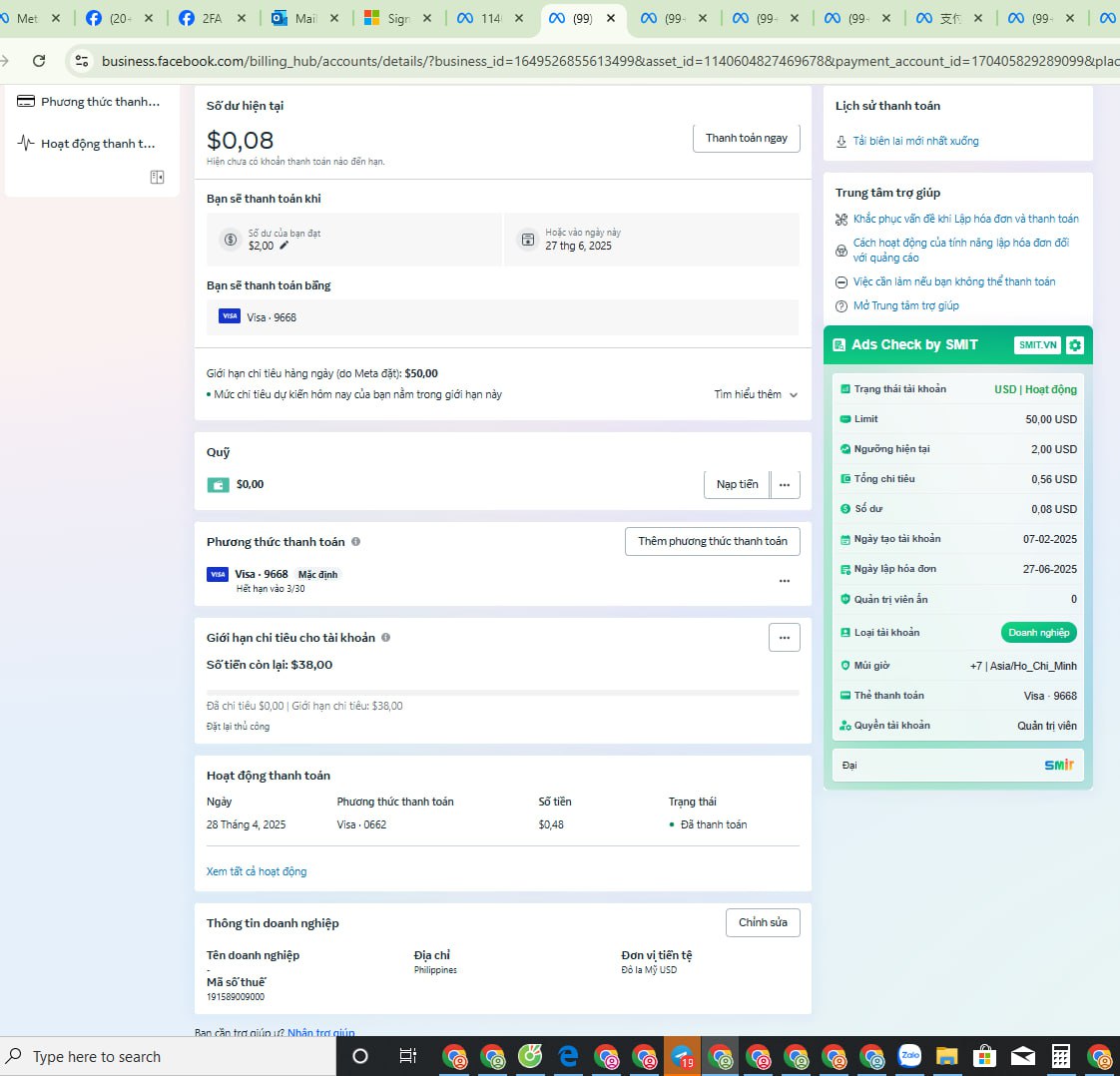
Task: Download the latest receipt via Tải biên lai link
Action: click(915, 141)
